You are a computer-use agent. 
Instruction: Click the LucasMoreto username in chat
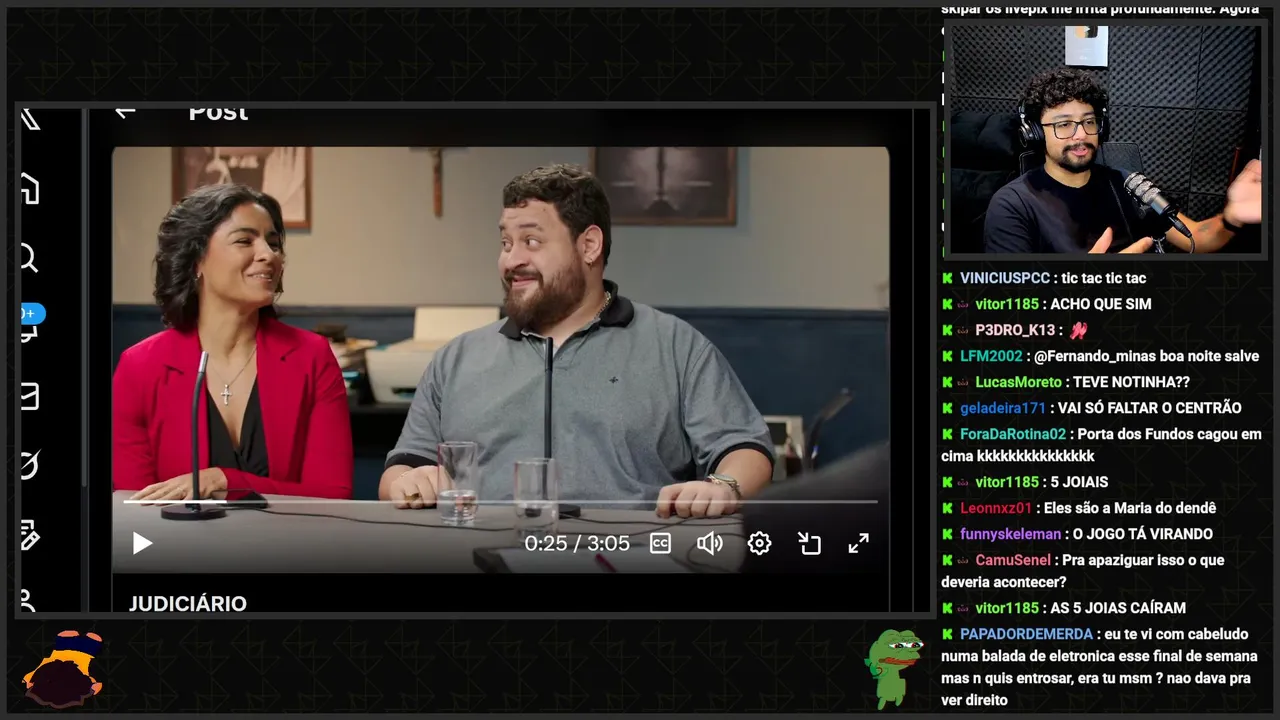click(x=1018, y=382)
